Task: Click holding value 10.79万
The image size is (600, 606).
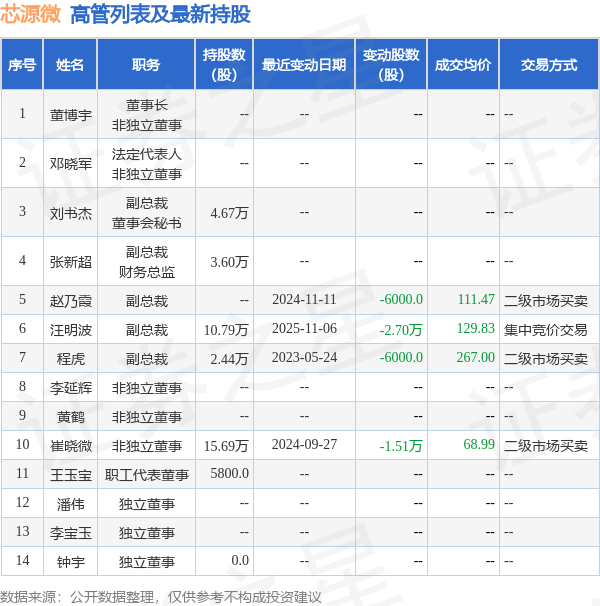Action: pyautogui.click(x=226, y=330)
